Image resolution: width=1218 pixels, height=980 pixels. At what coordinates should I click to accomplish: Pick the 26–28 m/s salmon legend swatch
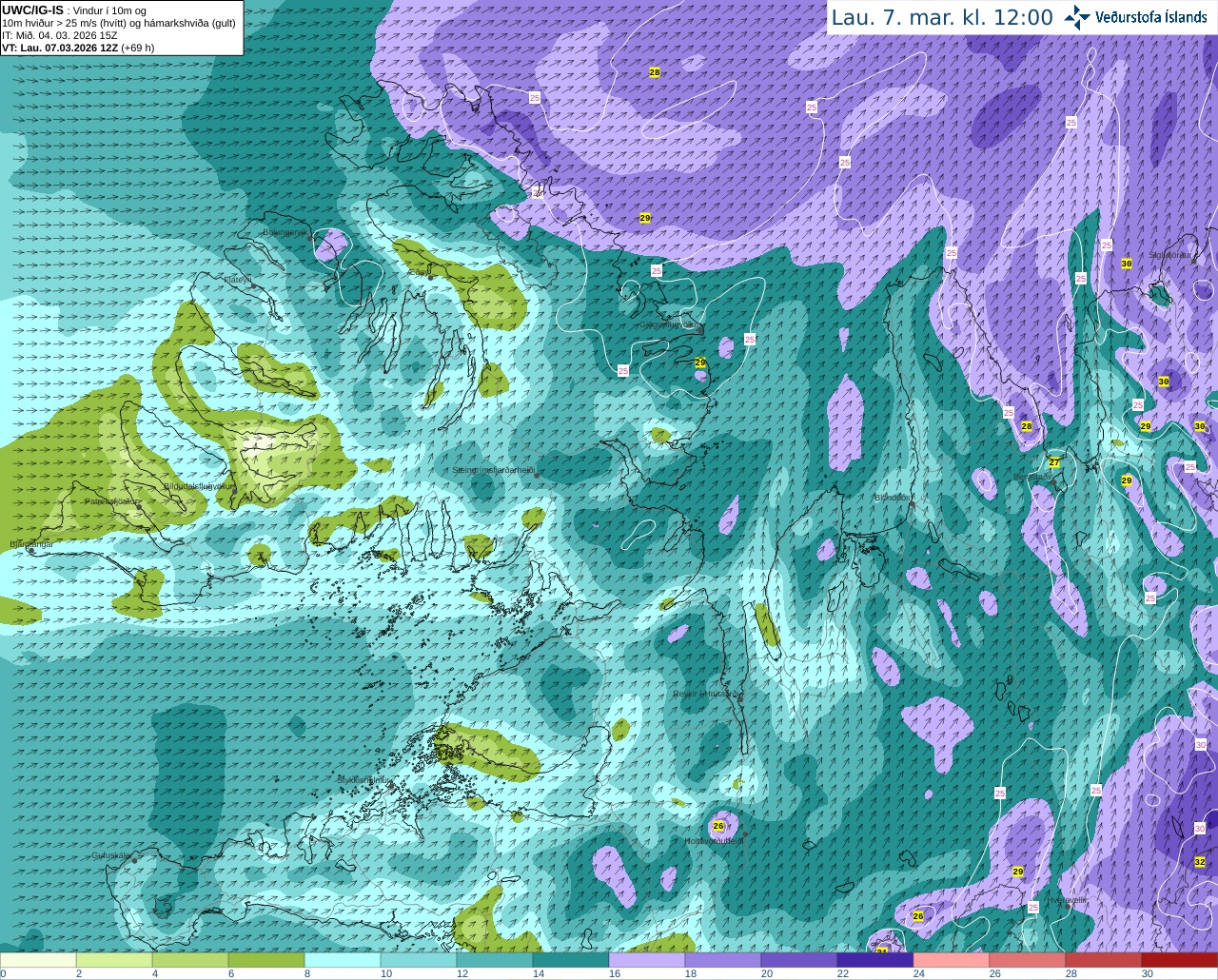(x=1028, y=960)
